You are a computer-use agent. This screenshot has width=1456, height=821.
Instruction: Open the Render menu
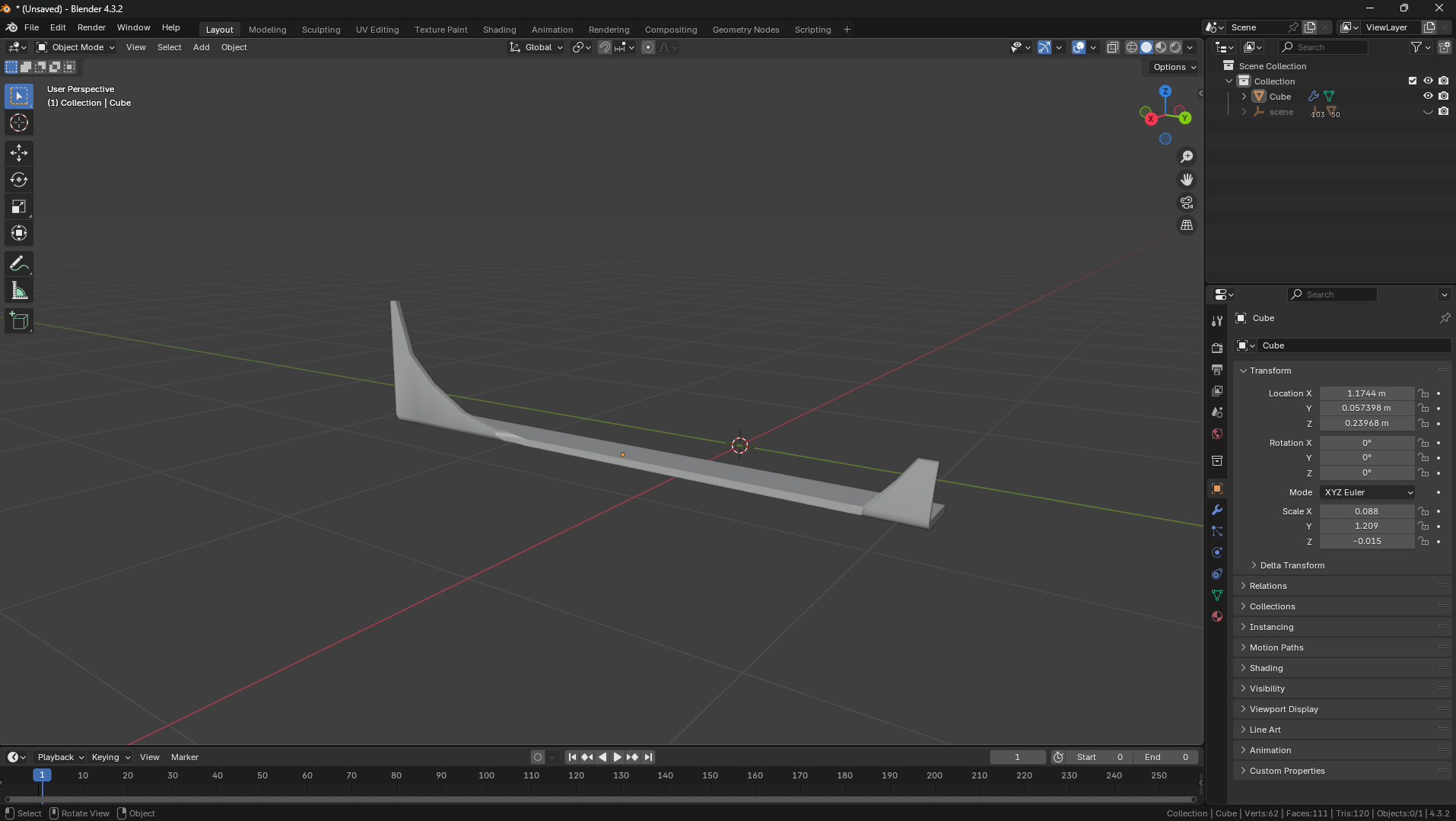tap(91, 27)
